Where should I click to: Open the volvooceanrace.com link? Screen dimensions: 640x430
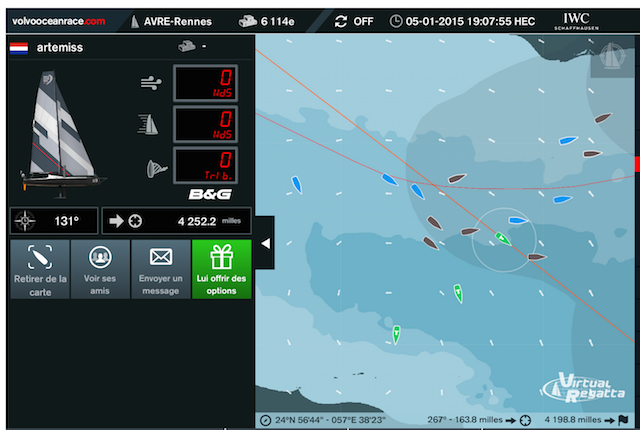pos(54,20)
